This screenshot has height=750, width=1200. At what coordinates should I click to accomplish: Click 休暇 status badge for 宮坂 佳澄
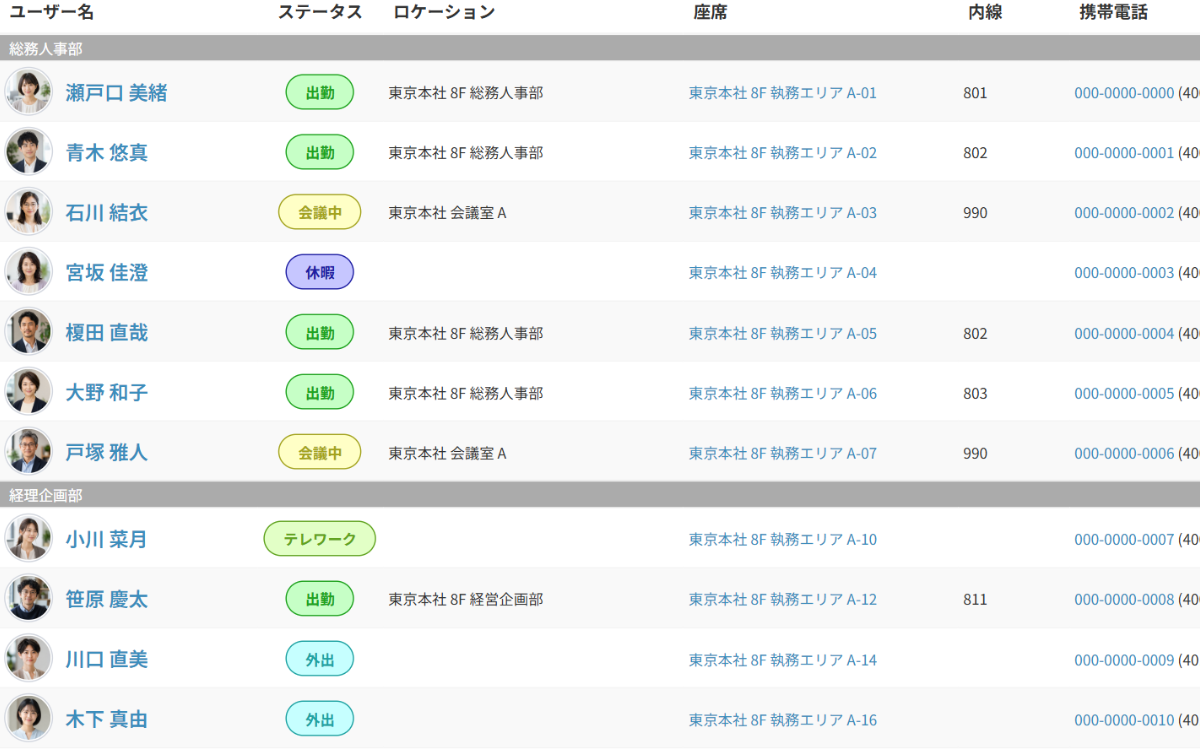click(320, 272)
